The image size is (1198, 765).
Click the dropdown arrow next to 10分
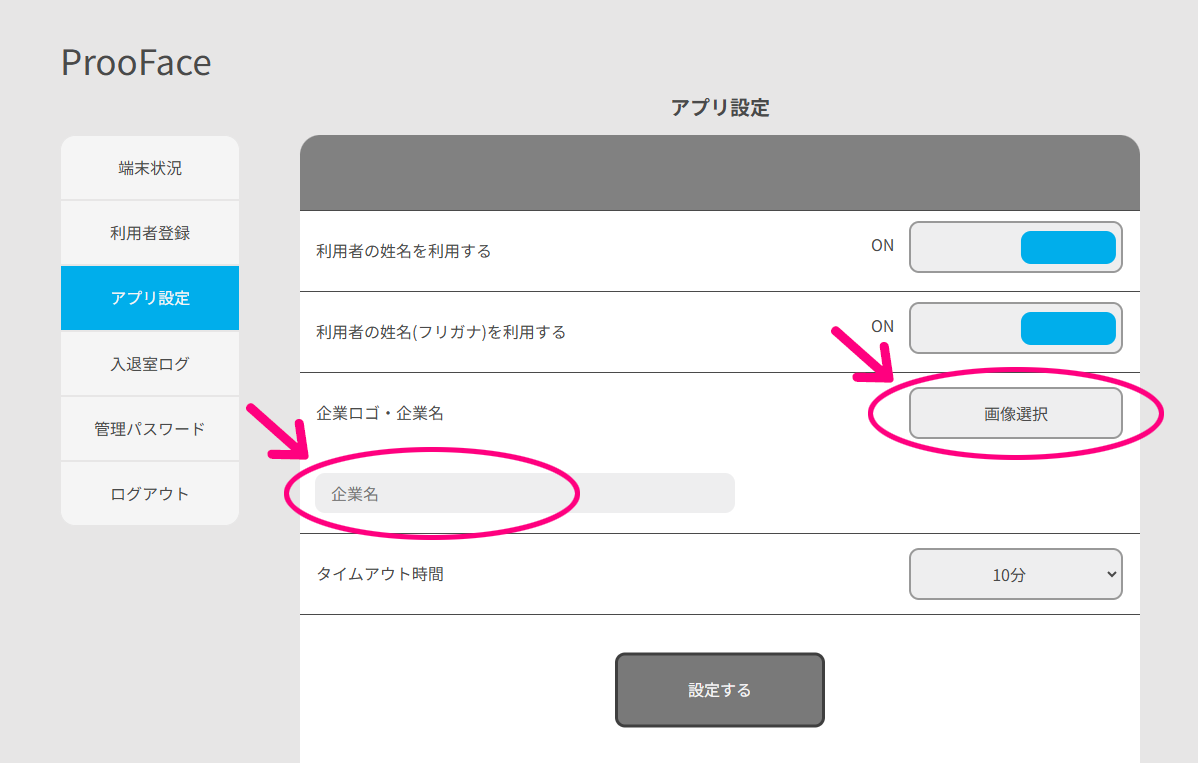(1112, 574)
